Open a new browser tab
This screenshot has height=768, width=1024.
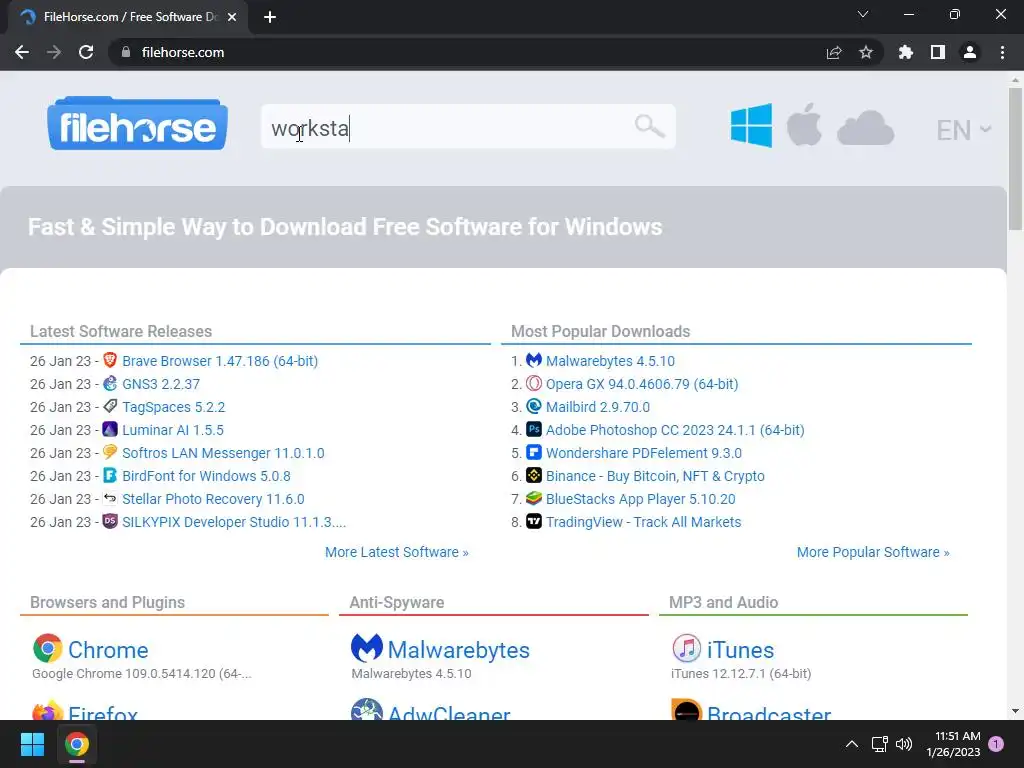[x=270, y=17]
